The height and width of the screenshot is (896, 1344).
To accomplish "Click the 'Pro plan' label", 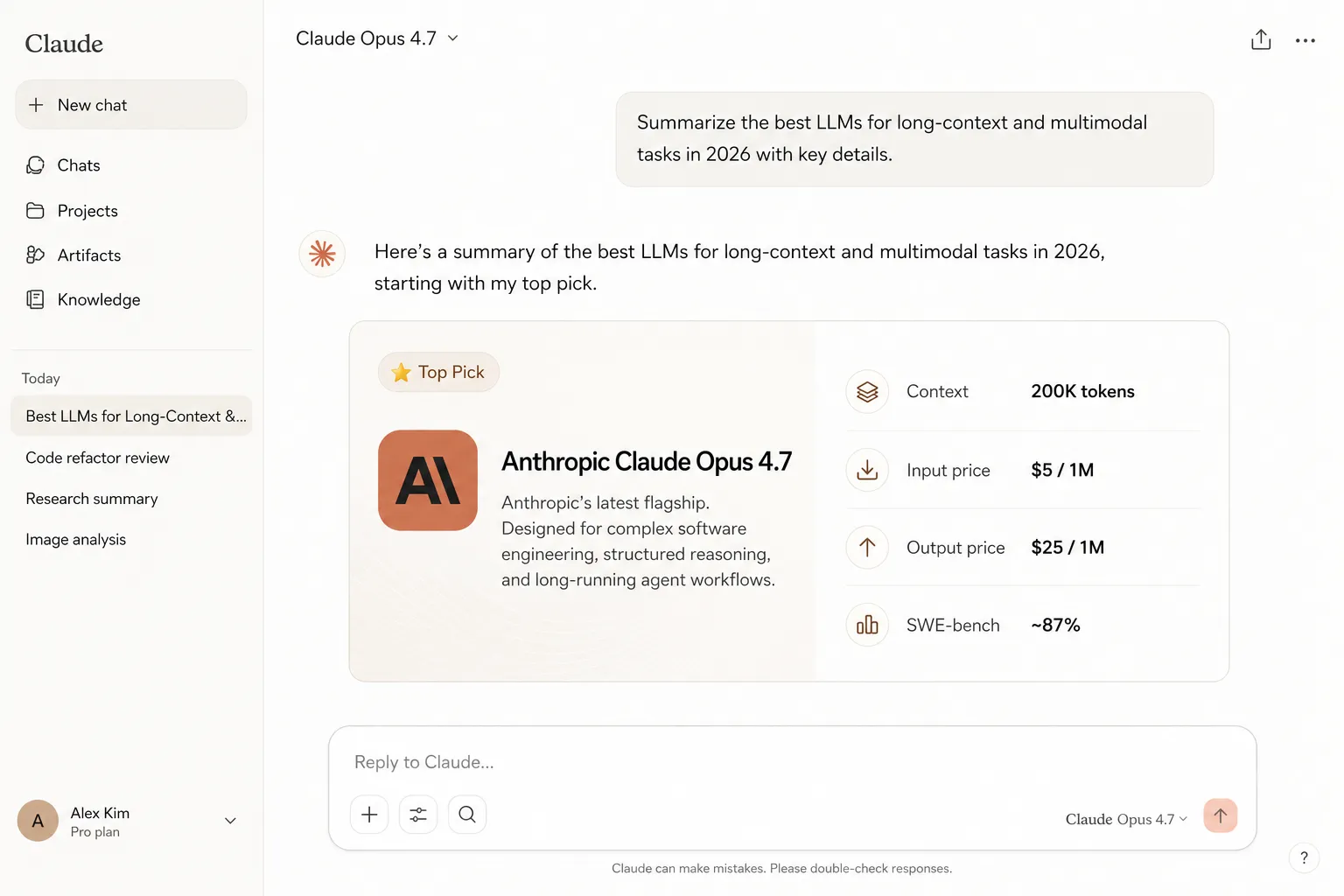I will pyautogui.click(x=95, y=832).
